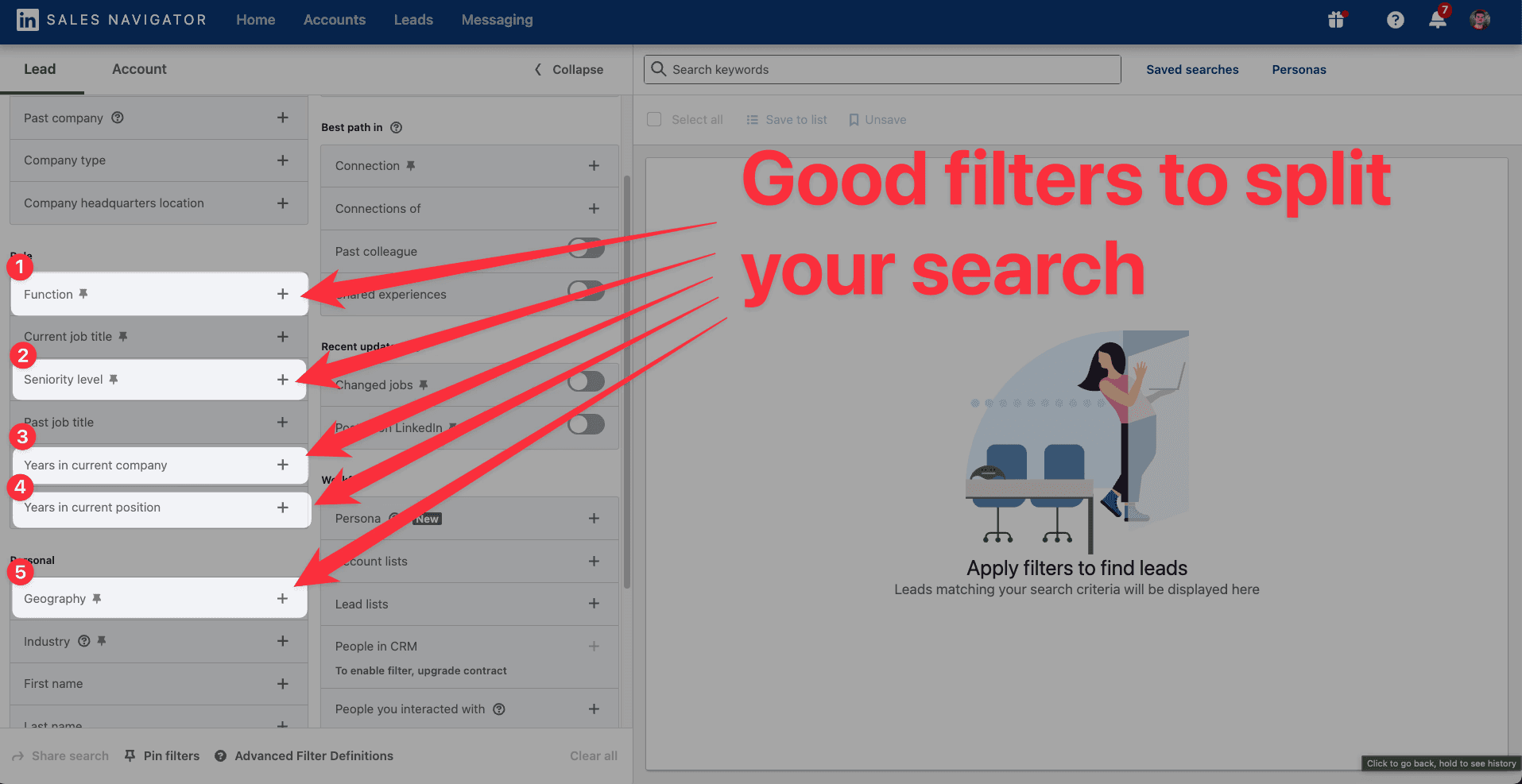Open the notifications bell icon
This screenshot has height=784, width=1522.
tap(1438, 20)
